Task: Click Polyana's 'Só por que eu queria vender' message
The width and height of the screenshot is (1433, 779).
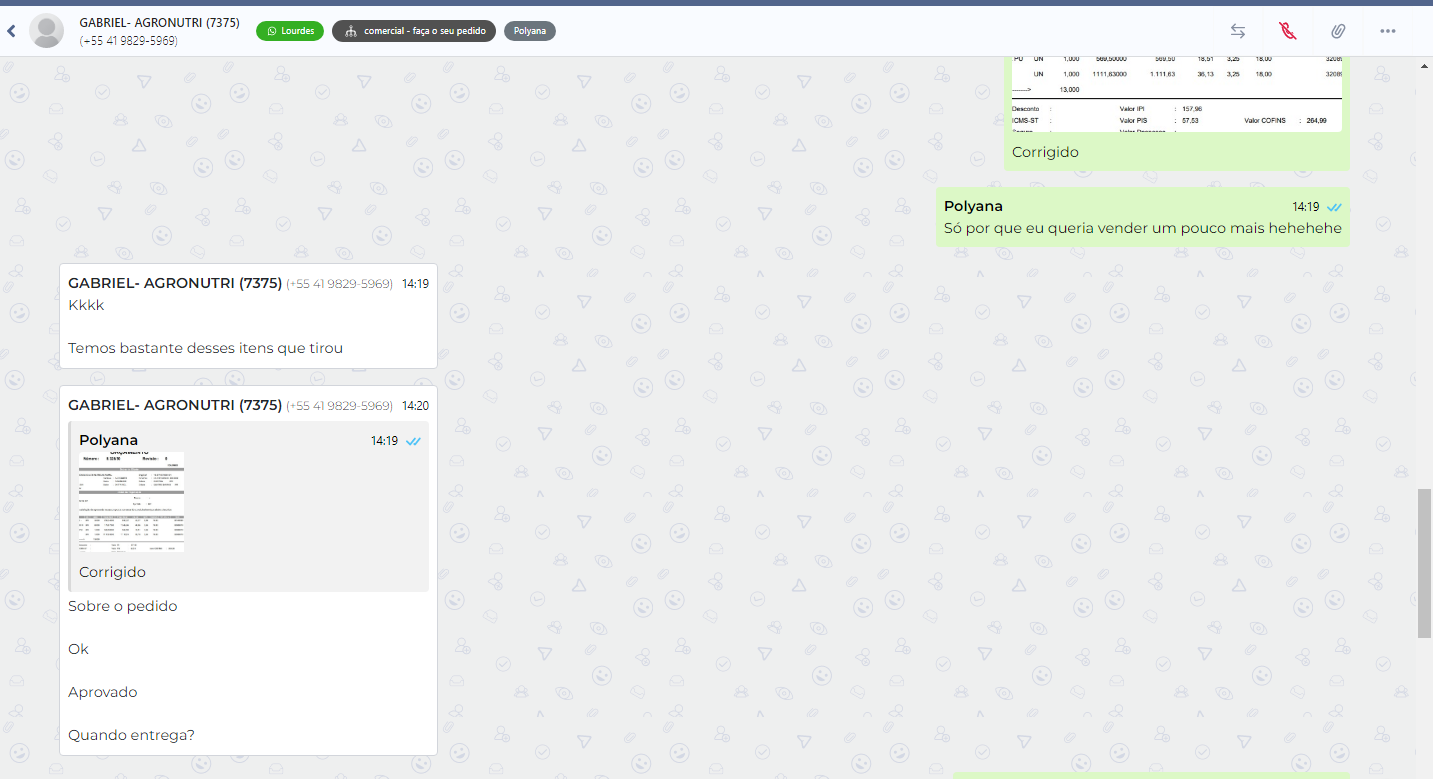Action: (x=1142, y=229)
